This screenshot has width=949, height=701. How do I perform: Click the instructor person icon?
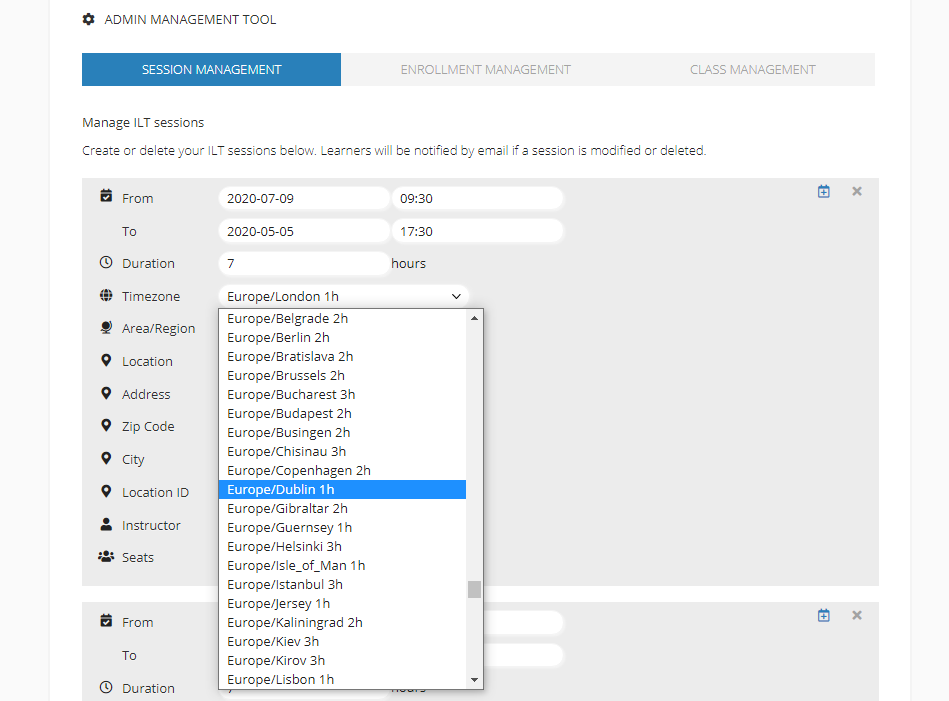[x=105, y=524]
